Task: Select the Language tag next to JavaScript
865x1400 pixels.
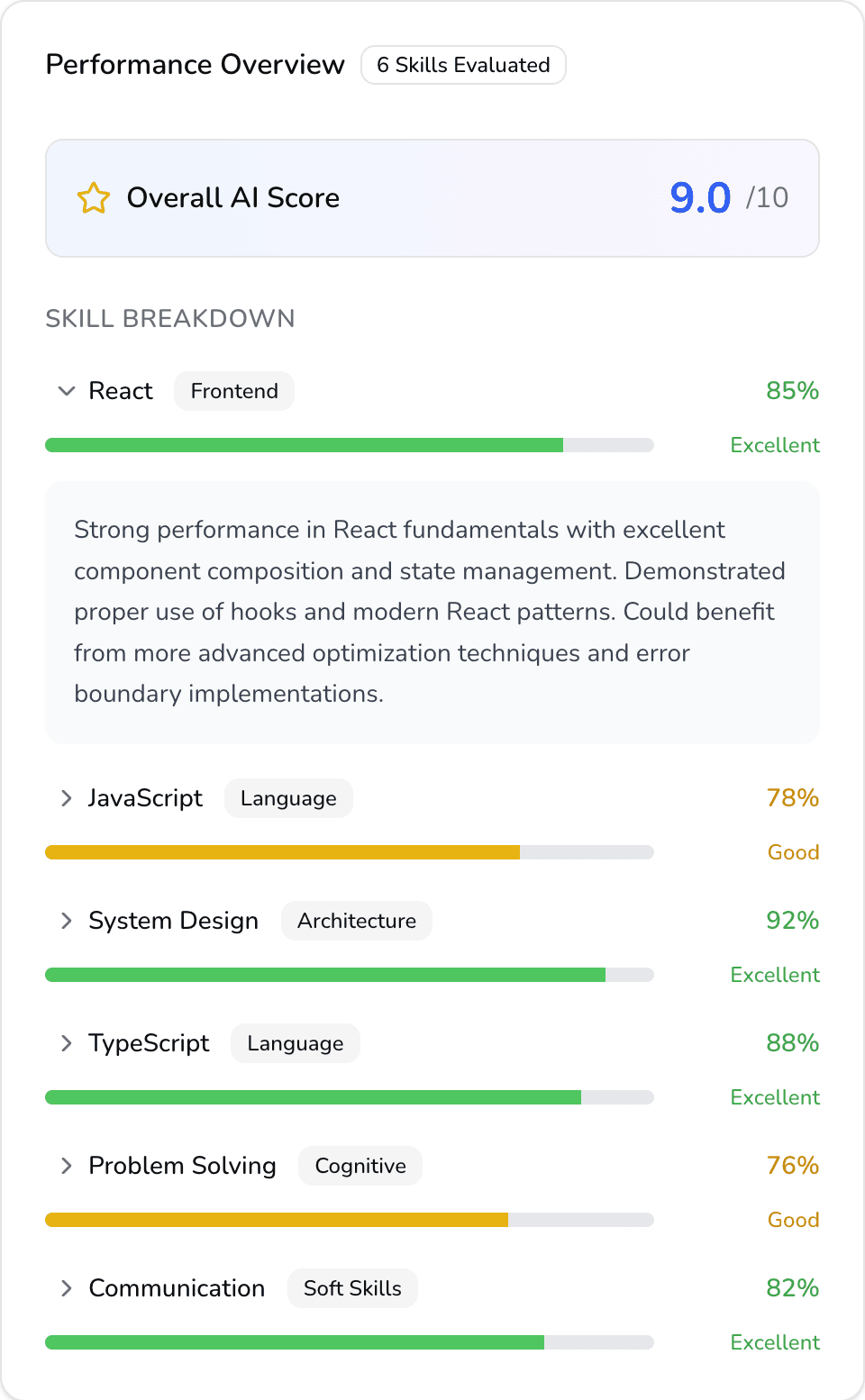Action: coord(288,798)
